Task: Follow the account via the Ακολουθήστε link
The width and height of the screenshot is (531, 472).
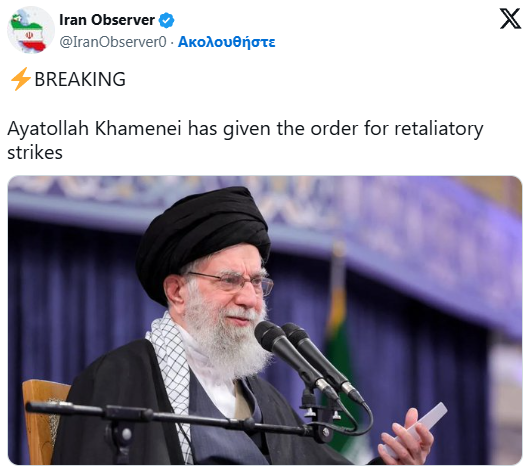Action: [x=227, y=42]
